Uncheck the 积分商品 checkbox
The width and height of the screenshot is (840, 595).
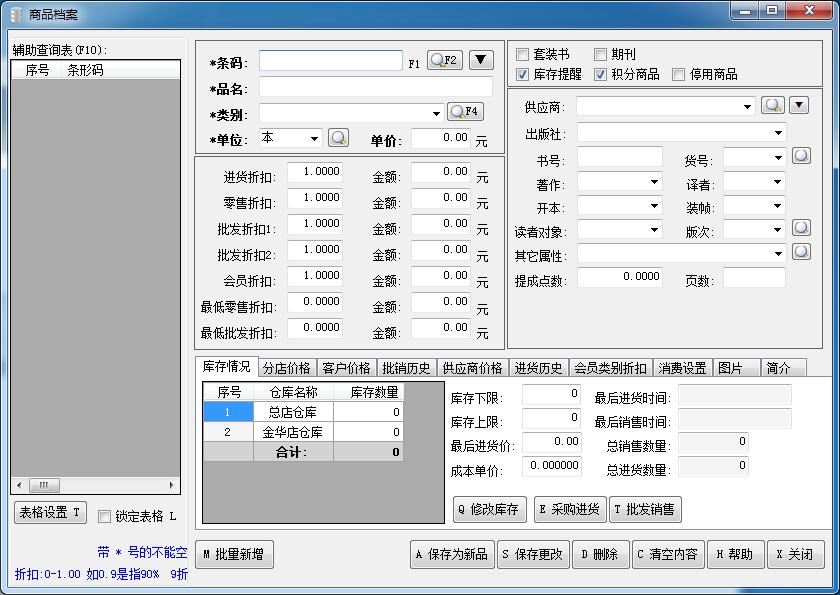(x=600, y=74)
